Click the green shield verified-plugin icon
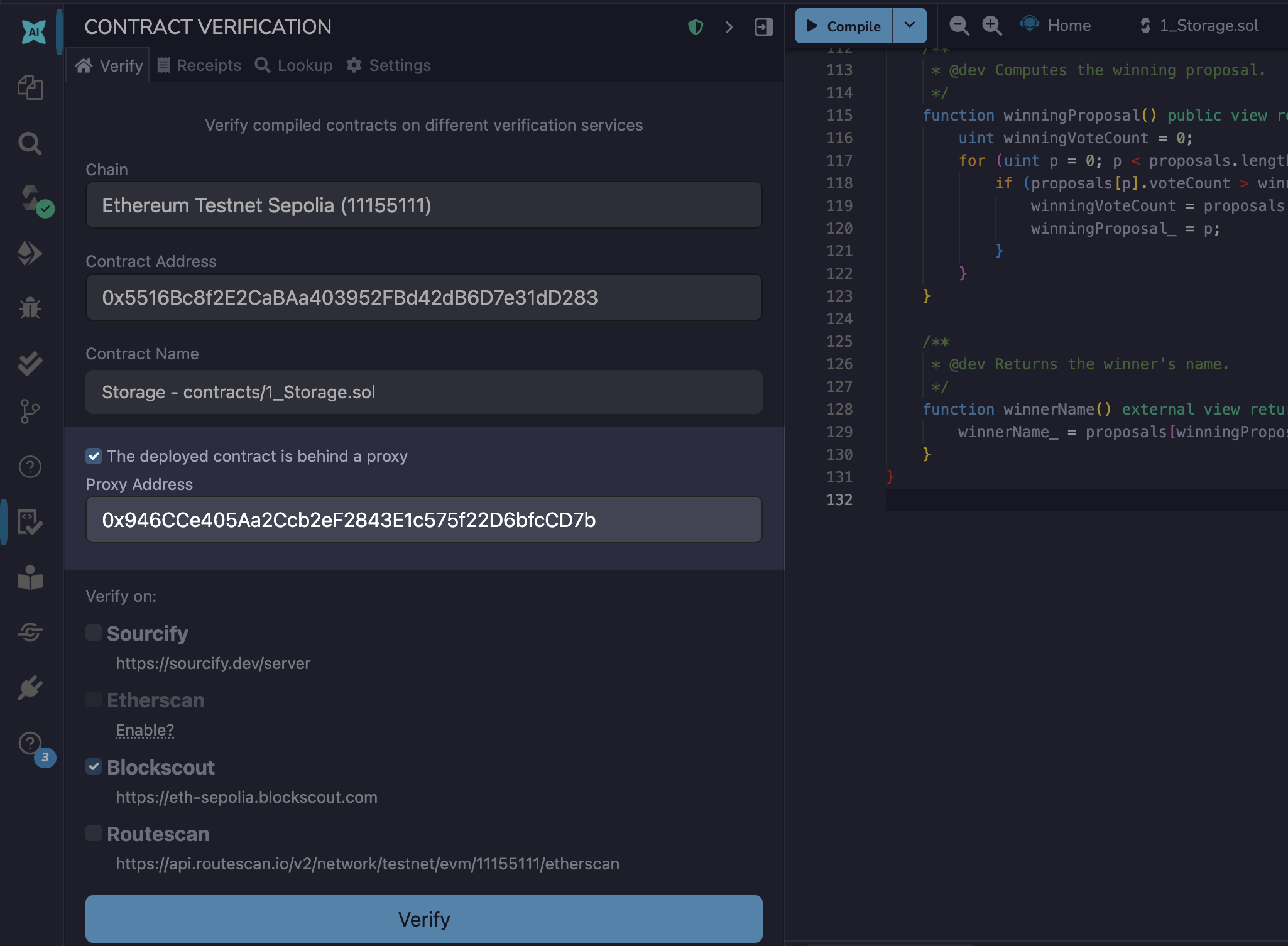The width and height of the screenshot is (1288, 946). coord(696,27)
